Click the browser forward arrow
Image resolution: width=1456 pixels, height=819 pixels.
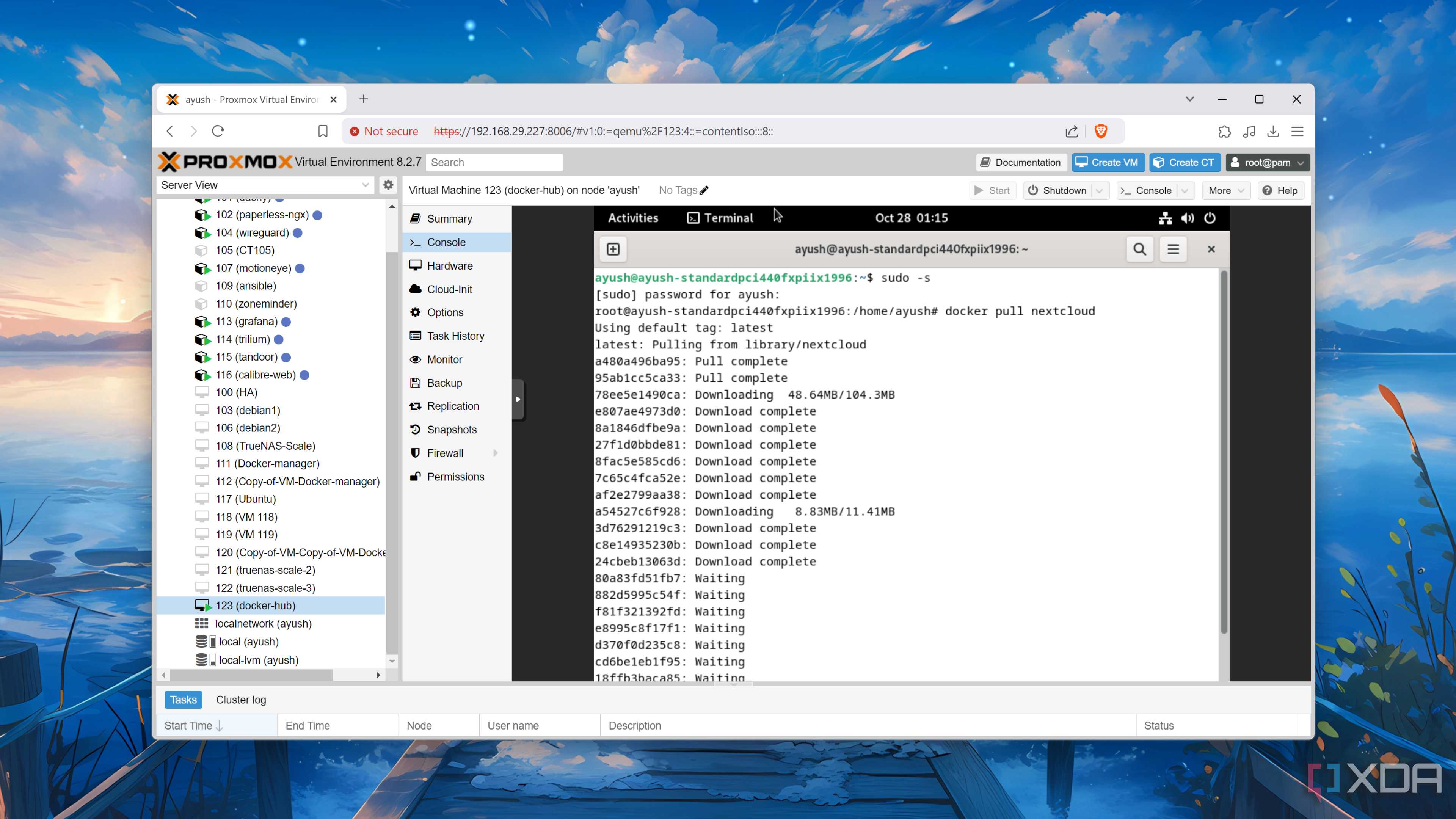tap(193, 131)
